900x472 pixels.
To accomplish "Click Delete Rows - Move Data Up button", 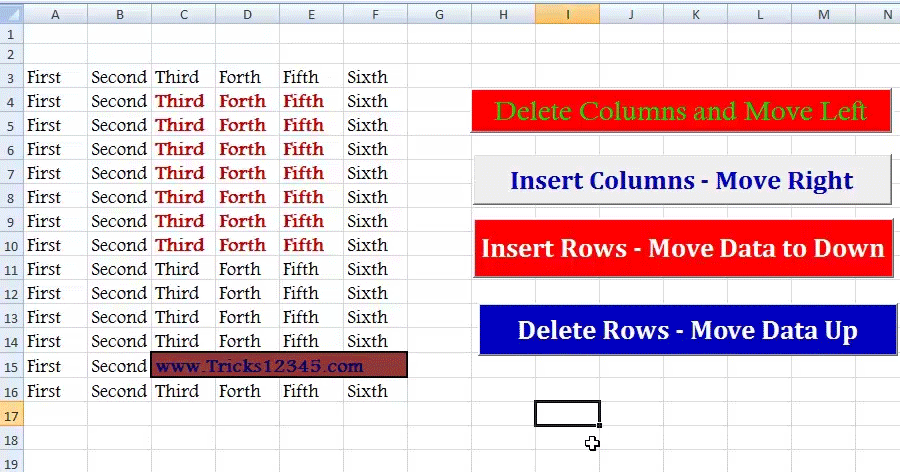I will (688, 330).
